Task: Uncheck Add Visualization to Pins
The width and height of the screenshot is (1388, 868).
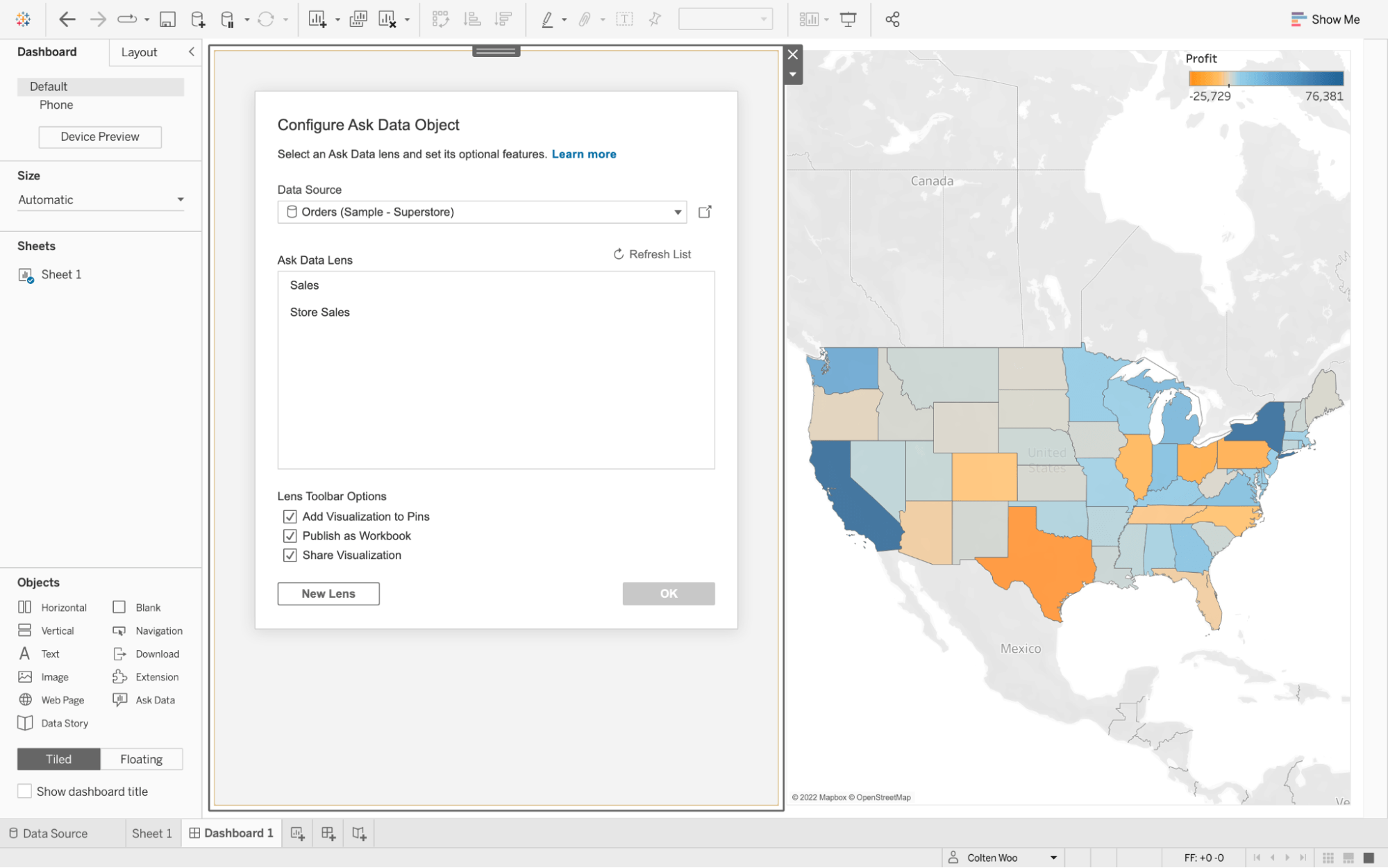Action: pyautogui.click(x=290, y=517)
